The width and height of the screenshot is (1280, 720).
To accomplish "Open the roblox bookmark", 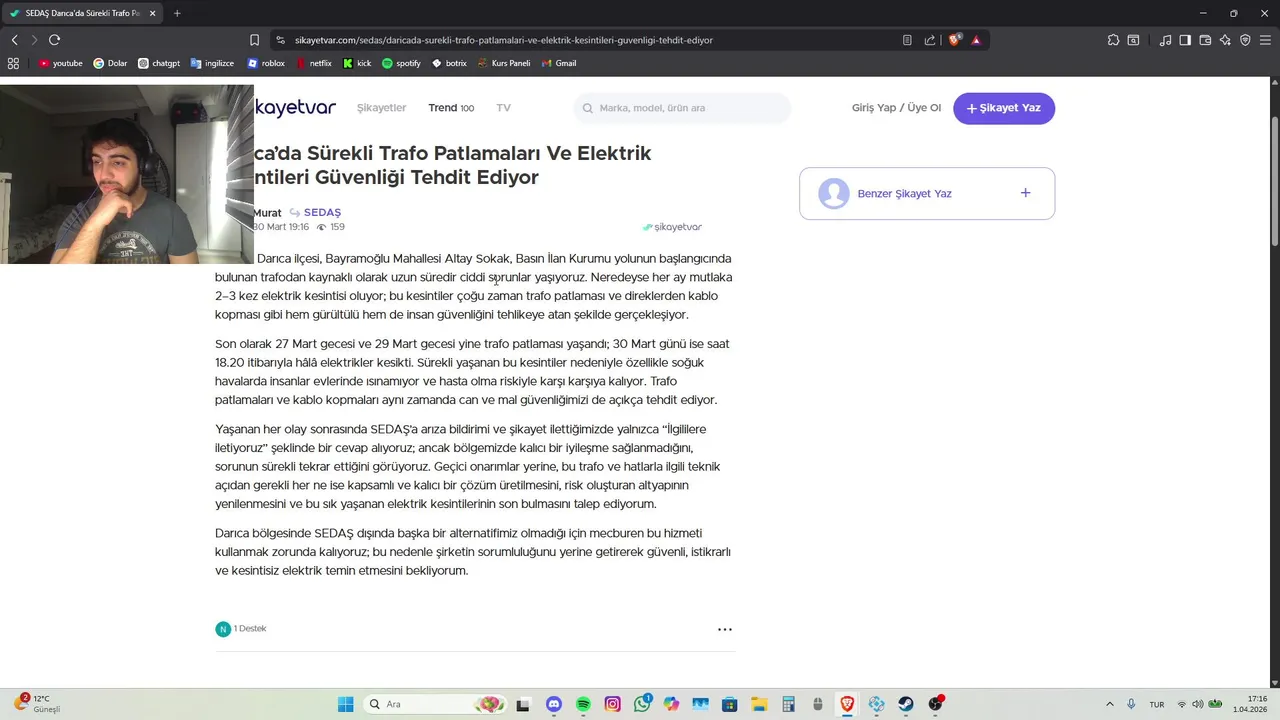I will click(266, 63).
